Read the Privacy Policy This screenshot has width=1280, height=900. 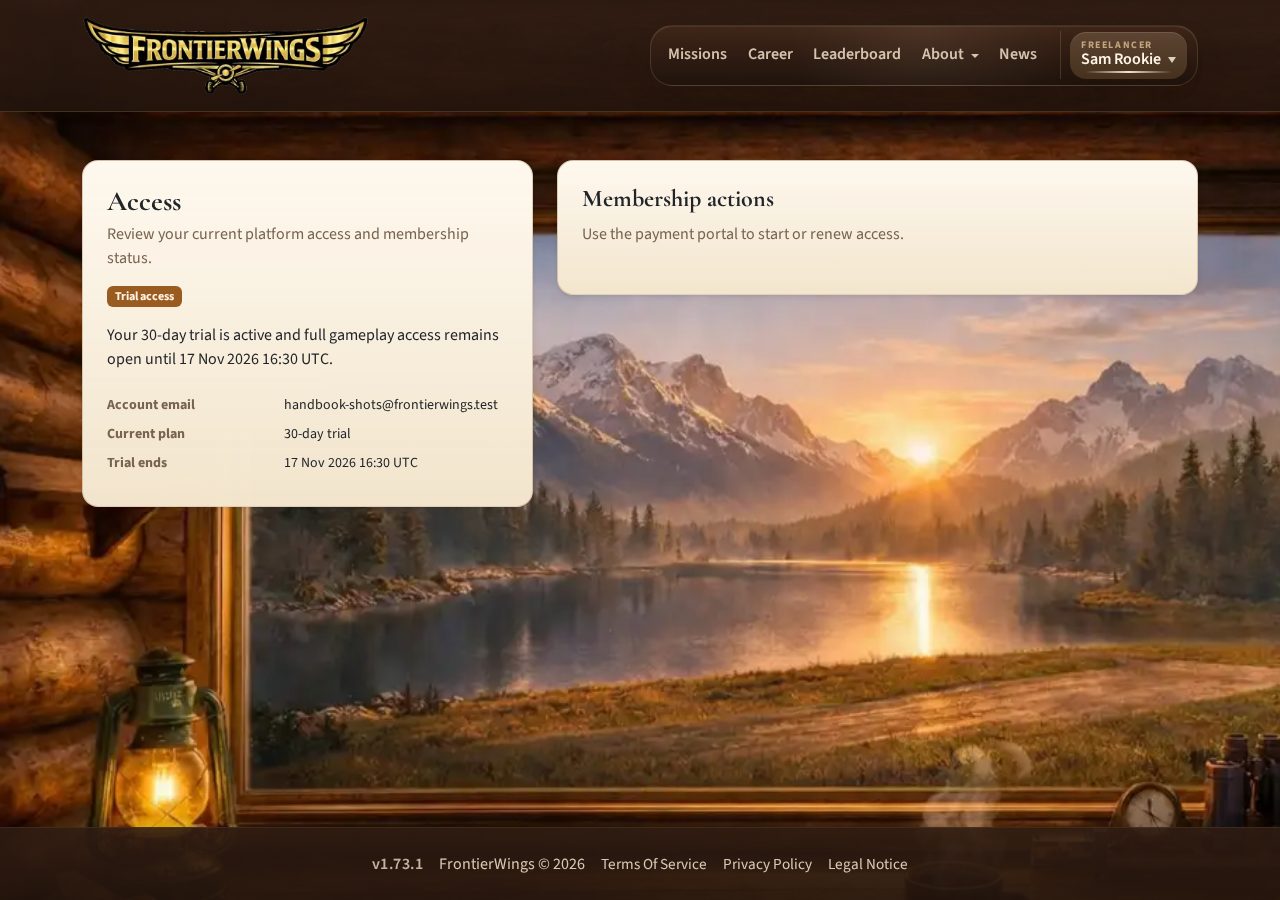point(767,864)
